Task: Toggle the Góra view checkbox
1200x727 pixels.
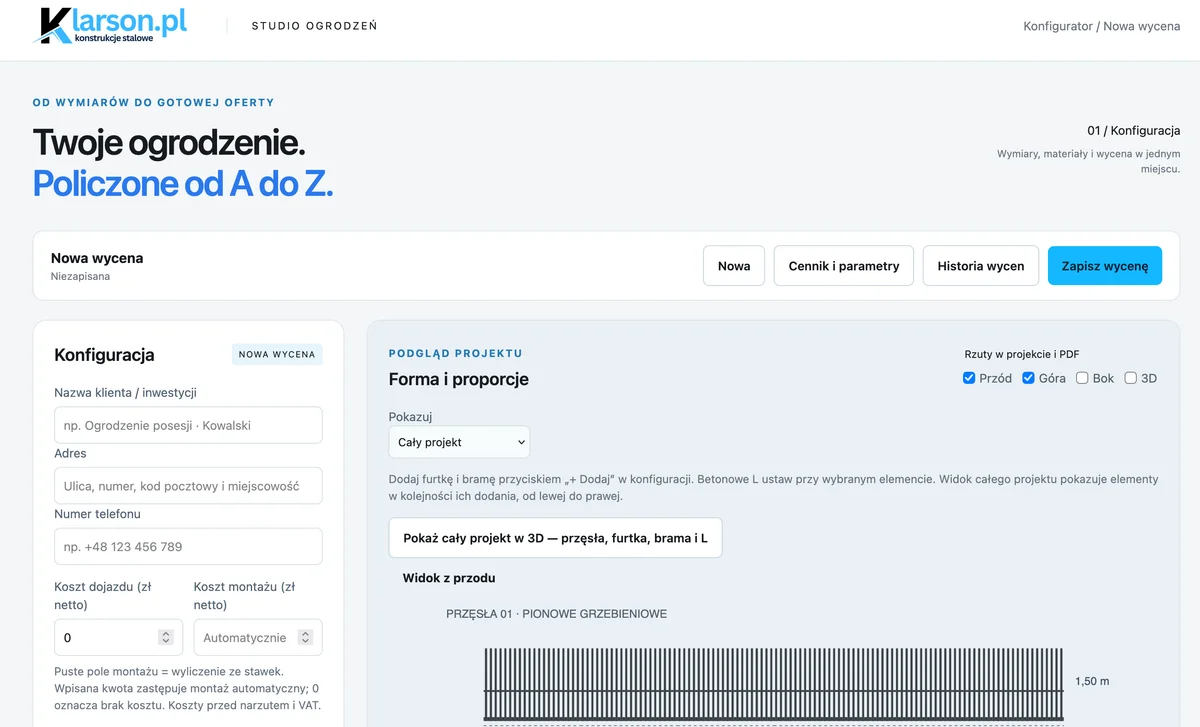Action: tap(1028, 378)
